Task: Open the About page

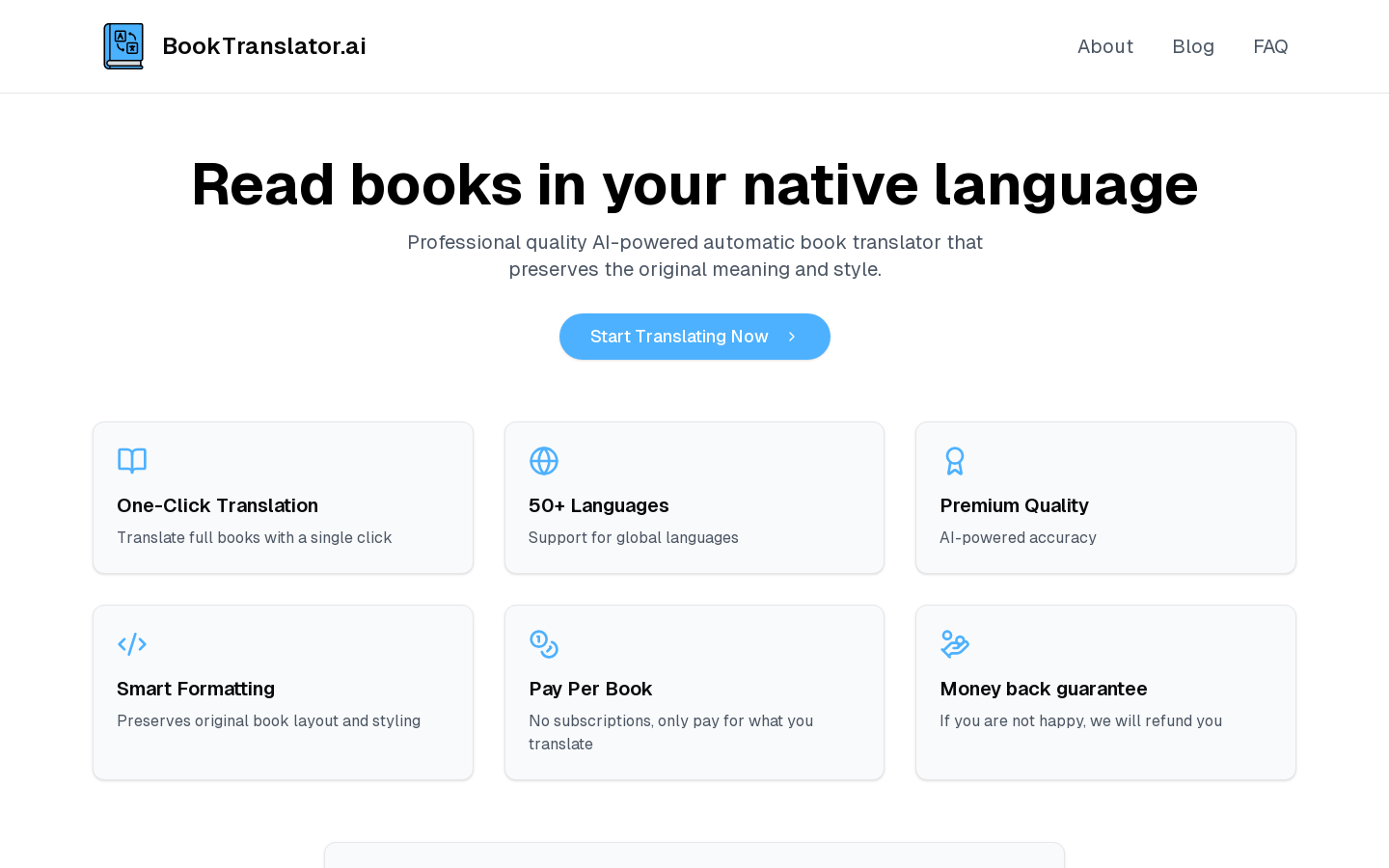Action: pos(1105,46)
